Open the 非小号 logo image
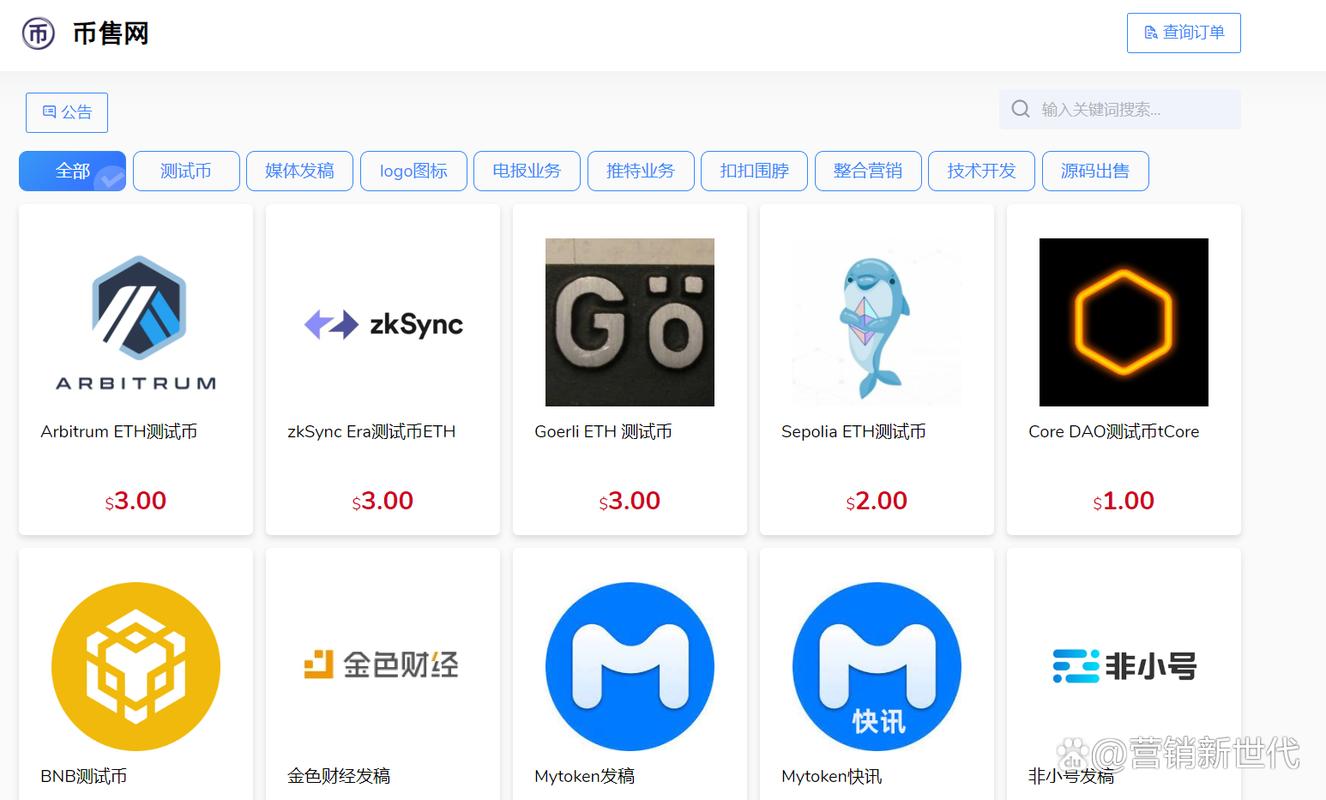 [x=1123, y=666]
